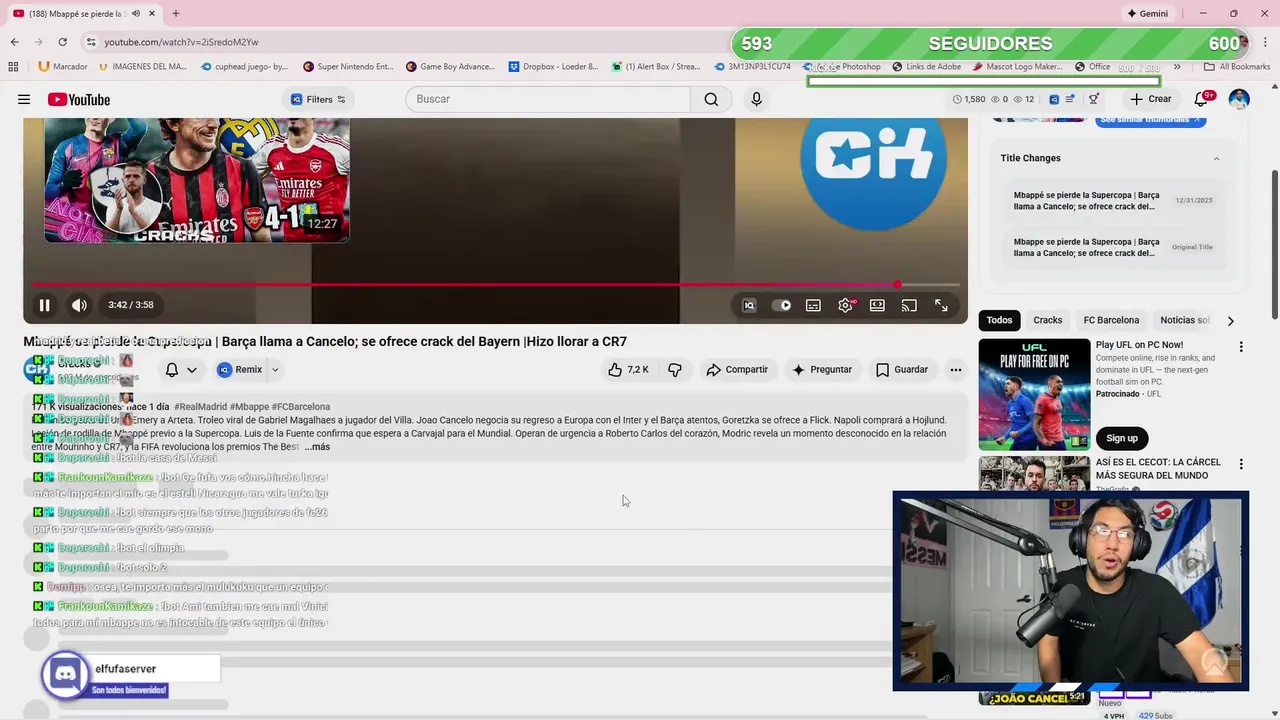The height and width of the screenshot is (720, 1280).
Task: Open options menu for UFL ad
Action: 1241,347
